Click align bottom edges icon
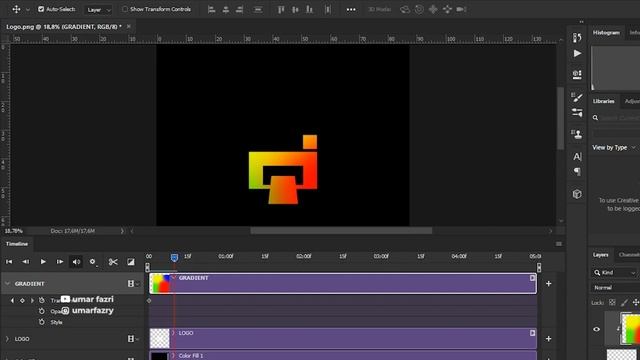 tap(309, 9)
